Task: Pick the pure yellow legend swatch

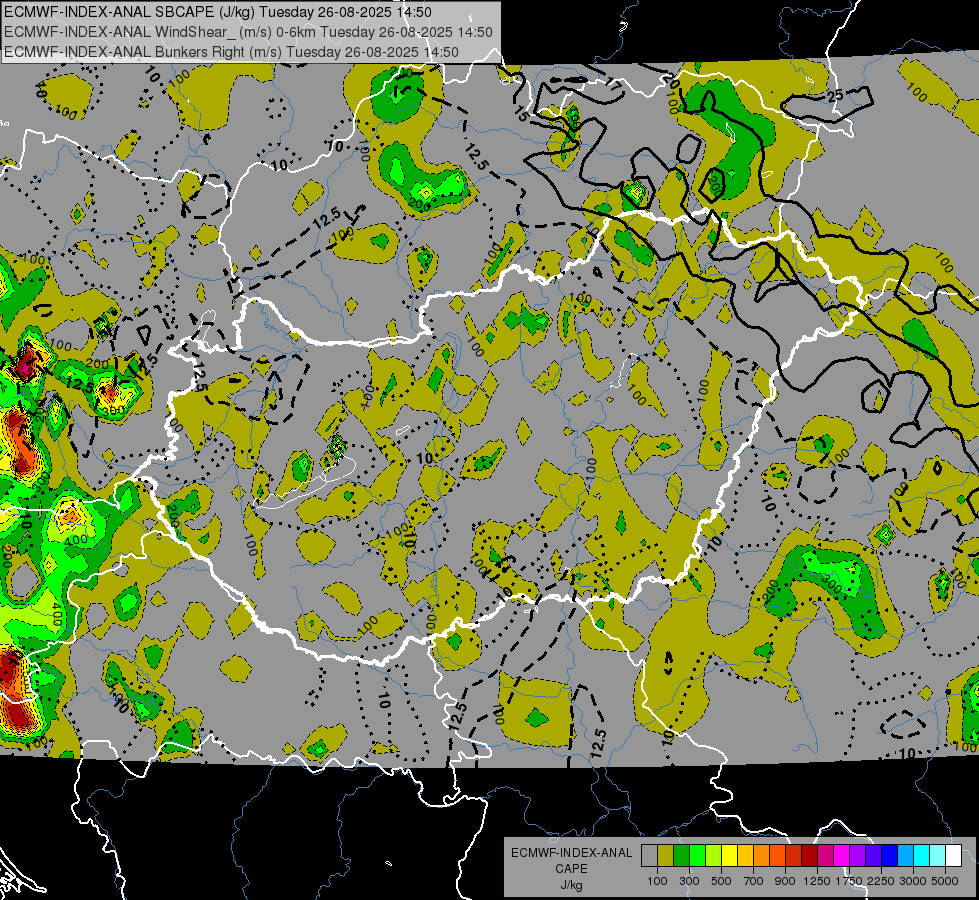Action: click(x=729, y=856)
